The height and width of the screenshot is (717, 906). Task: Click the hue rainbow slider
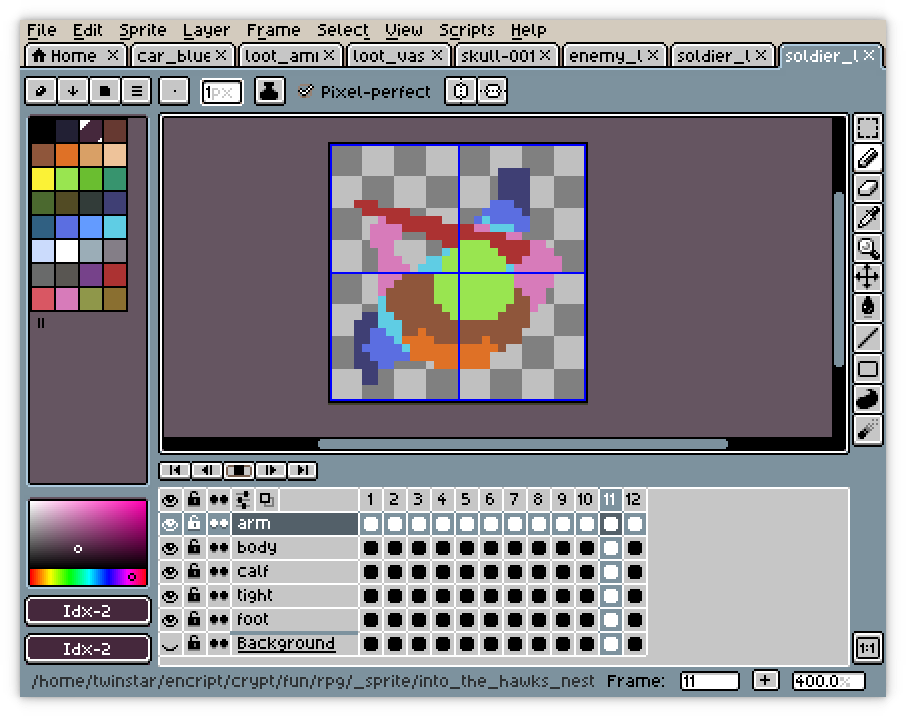(88, 577)
